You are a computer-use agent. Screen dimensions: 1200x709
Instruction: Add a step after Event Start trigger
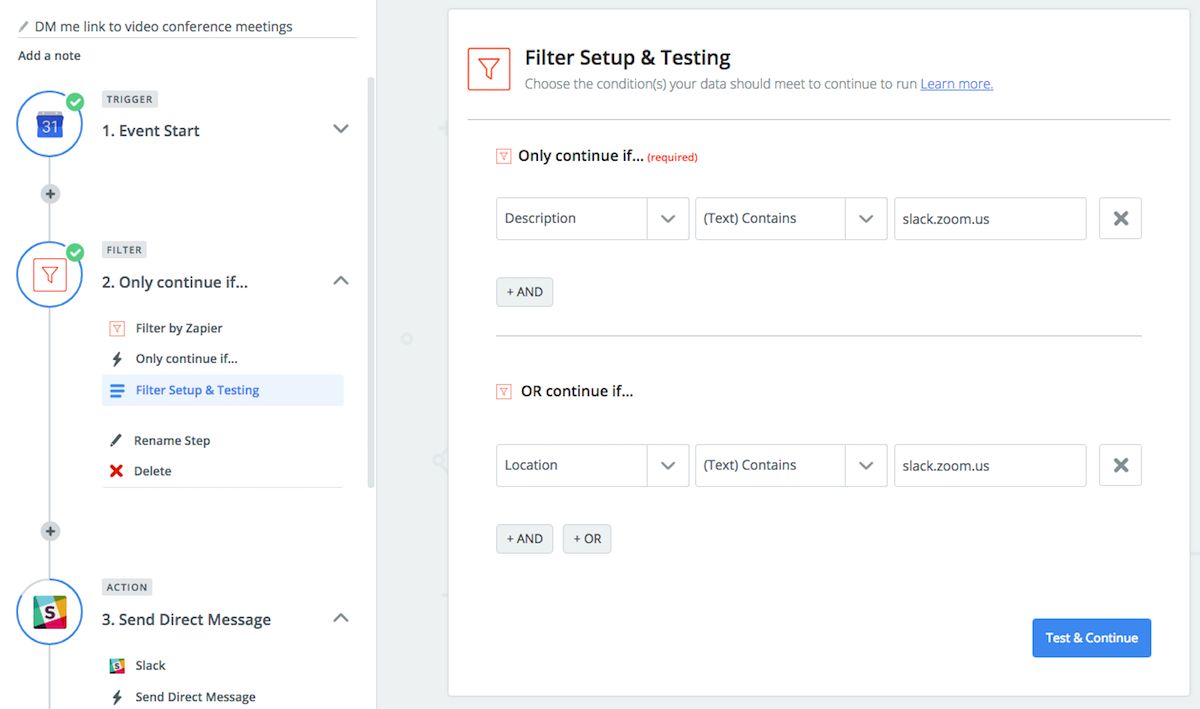(50, 194)
